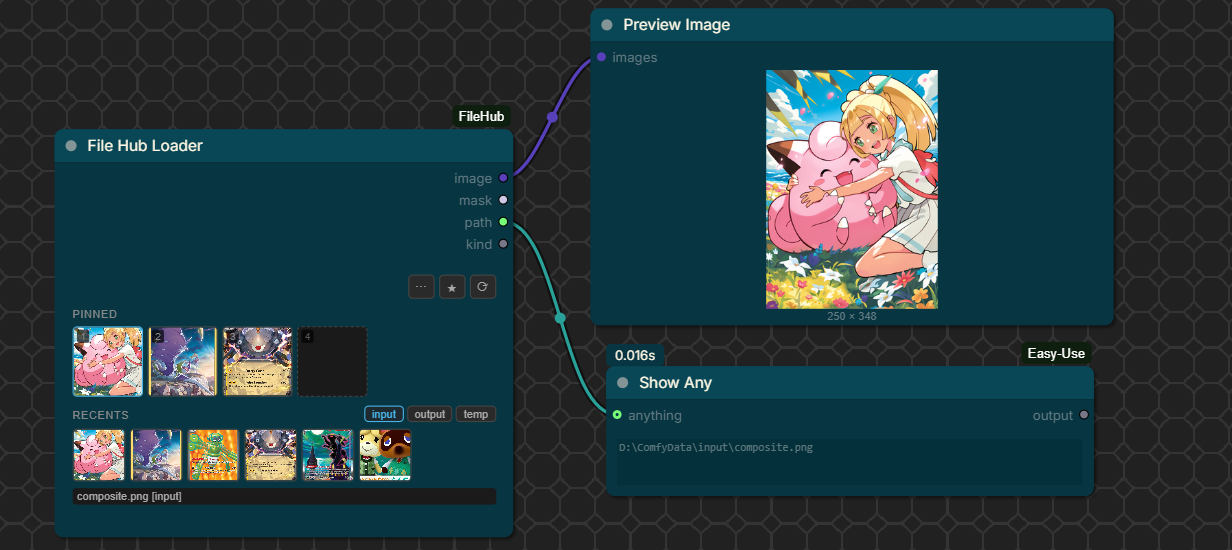Click the large preview image

coord(852,189)
